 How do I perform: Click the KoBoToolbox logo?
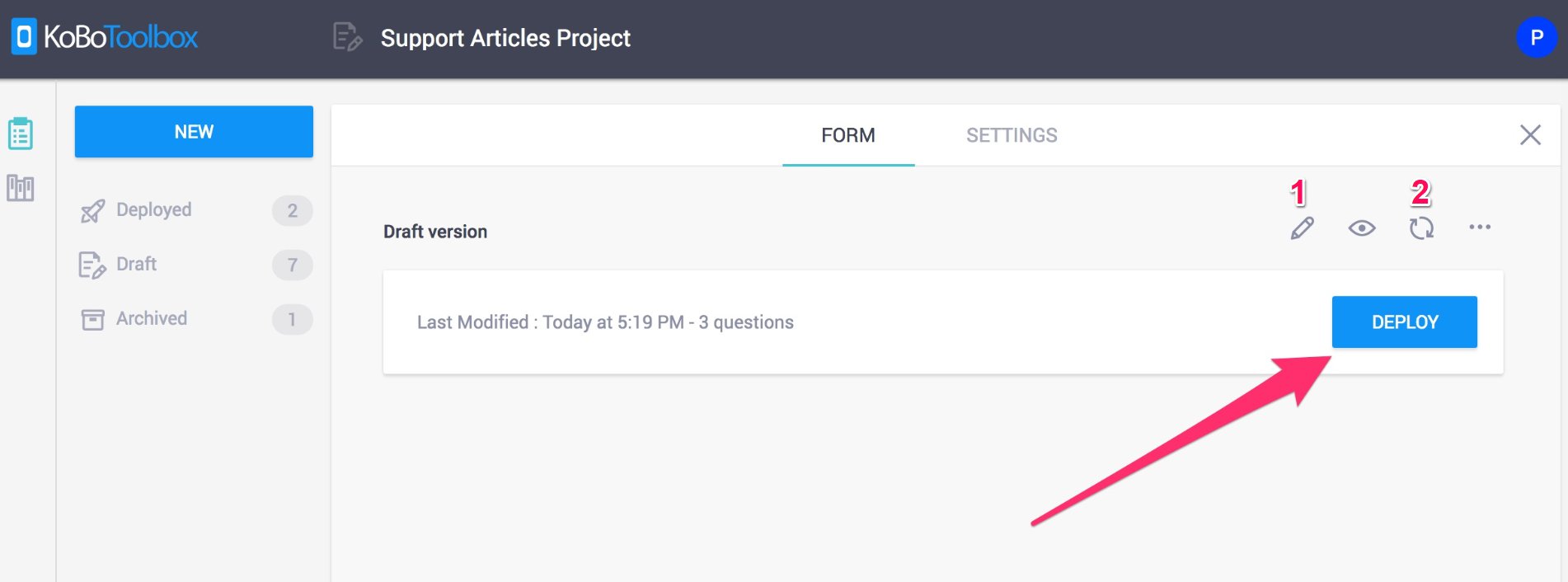click(105, 37)
